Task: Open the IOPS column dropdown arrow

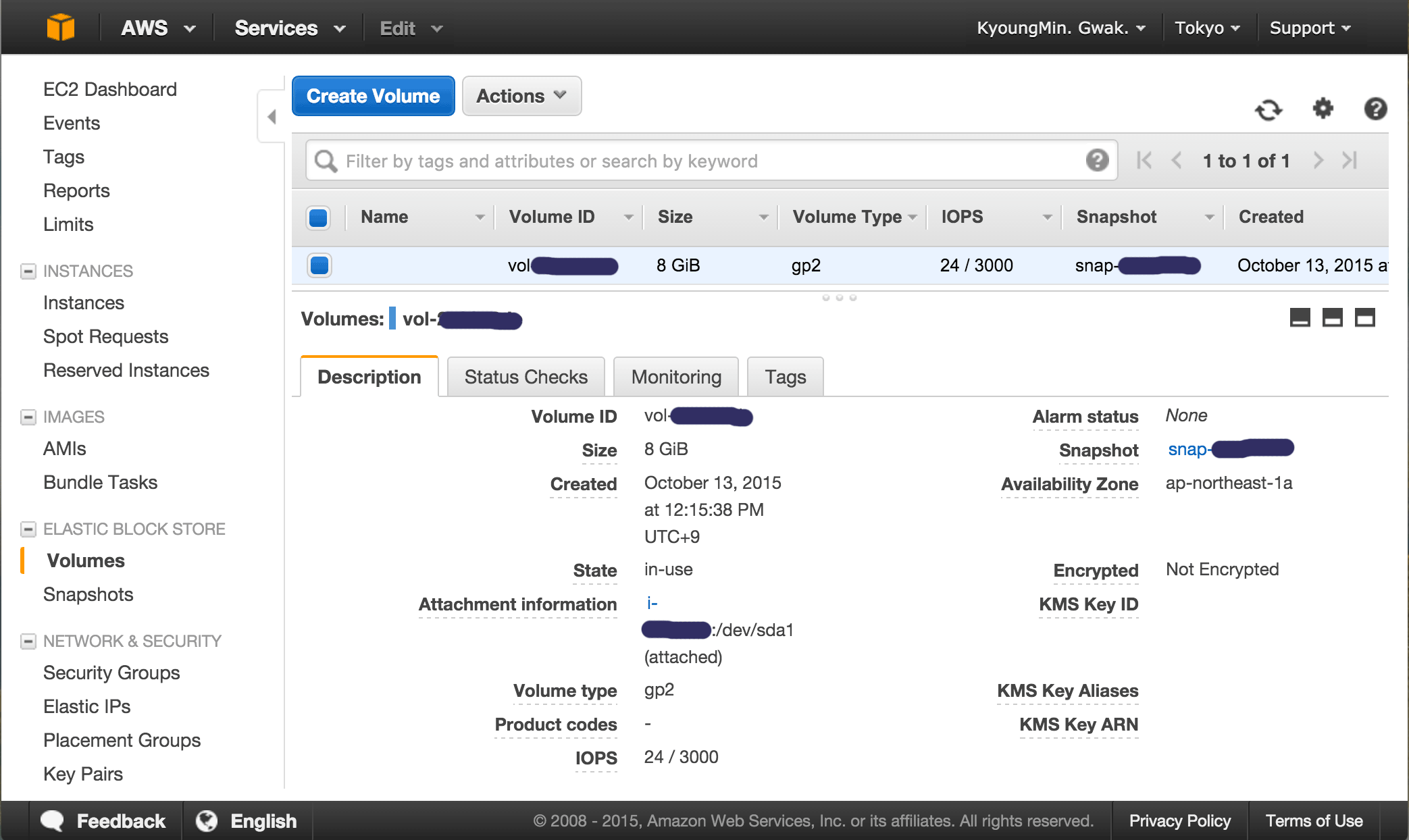Action: pos(1047,217)
